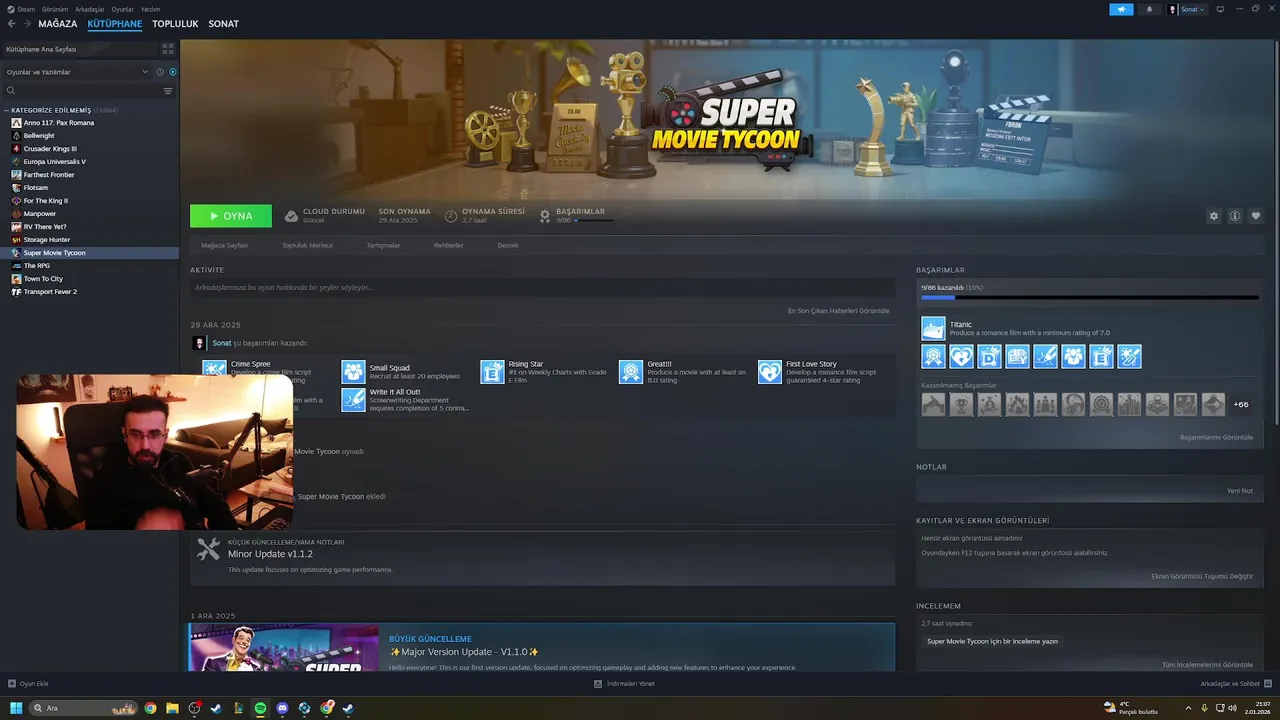Toggle recent activity clock filter
1280x720 pixels.
click(160, 72)
